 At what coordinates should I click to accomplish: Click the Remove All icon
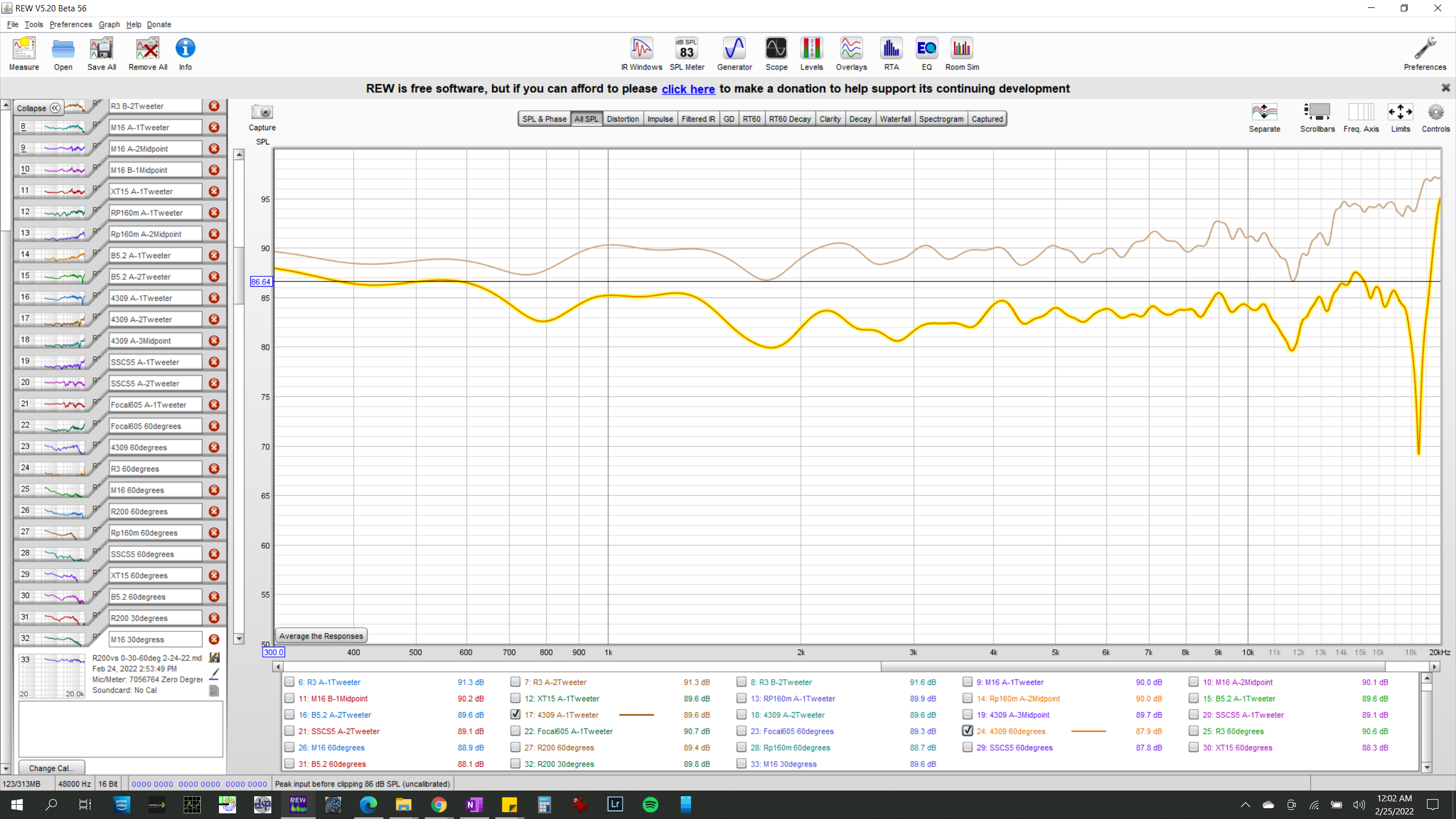point(148,54)
